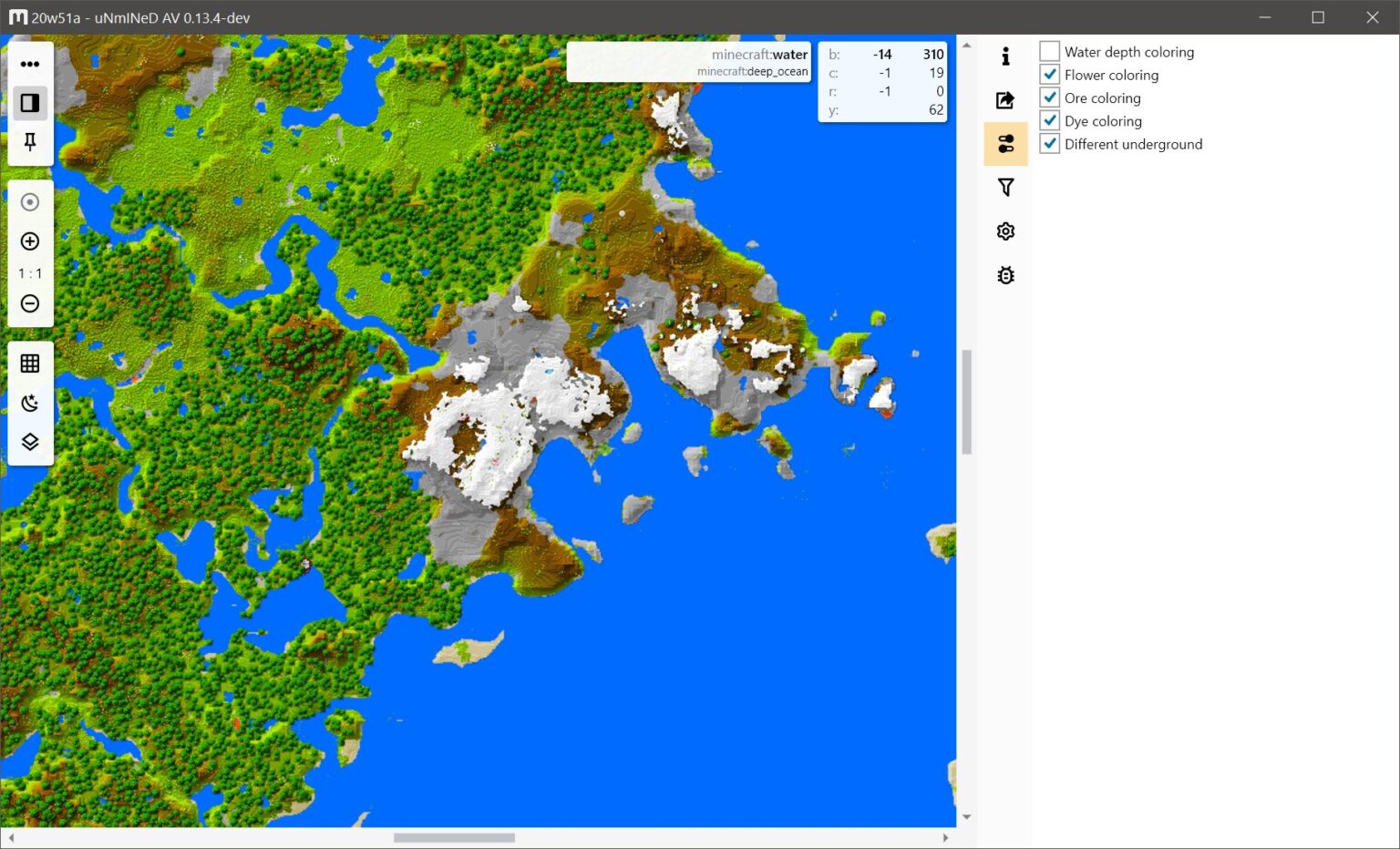Viewport: 1400px width, 849px height.
Task: Toggle the grid overlay on the map
Action: [30, 363]
